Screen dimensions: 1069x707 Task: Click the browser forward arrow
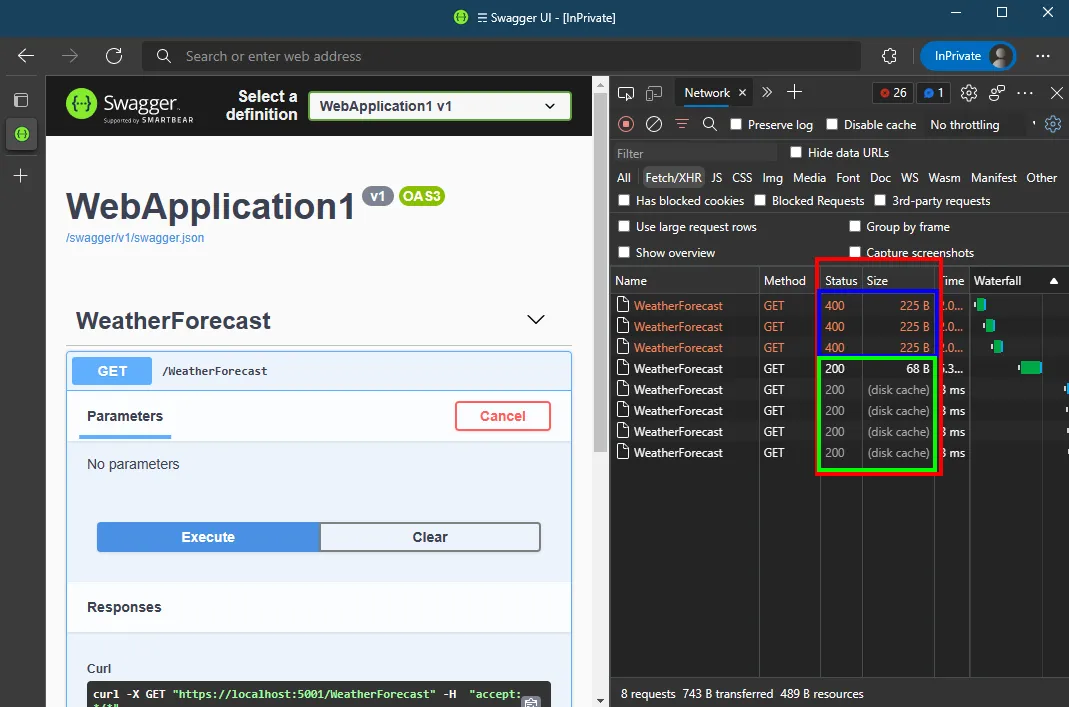(x=70, y=56)
